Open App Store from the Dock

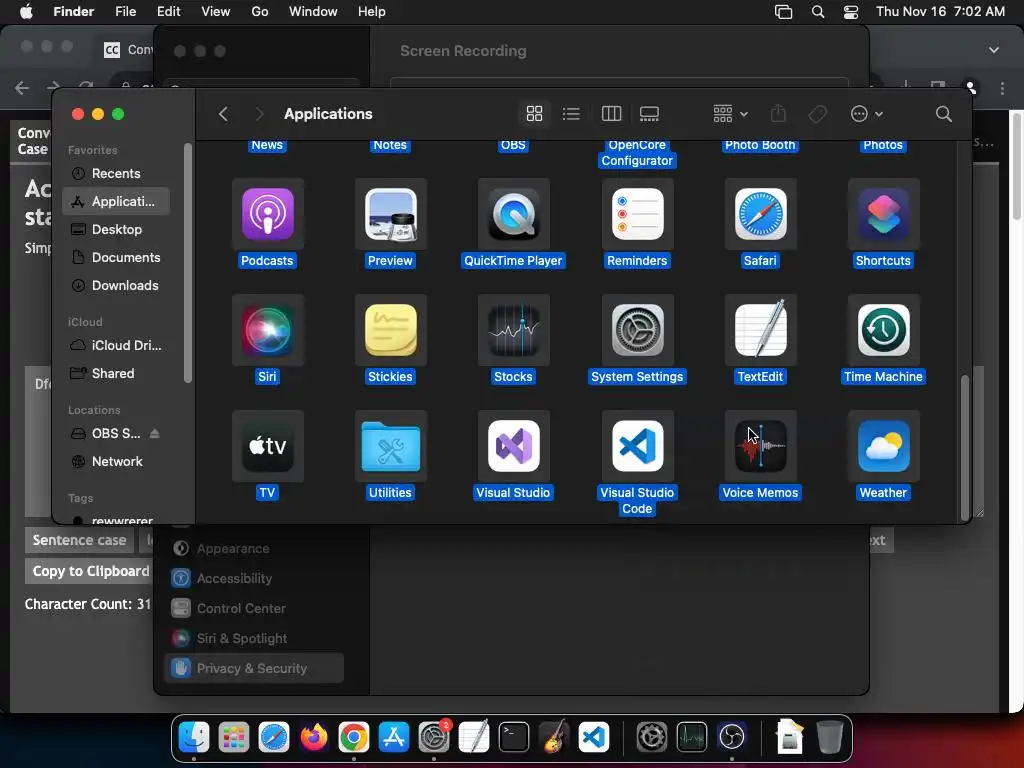point(393,737)
